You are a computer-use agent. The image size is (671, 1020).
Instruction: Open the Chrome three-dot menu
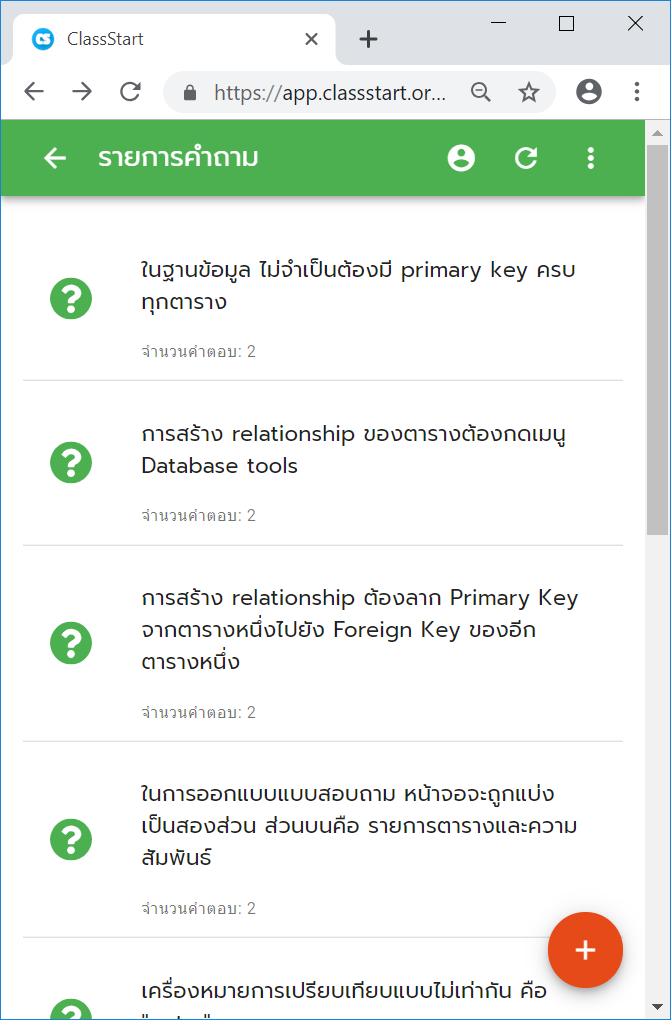click(x=637, y=92)
